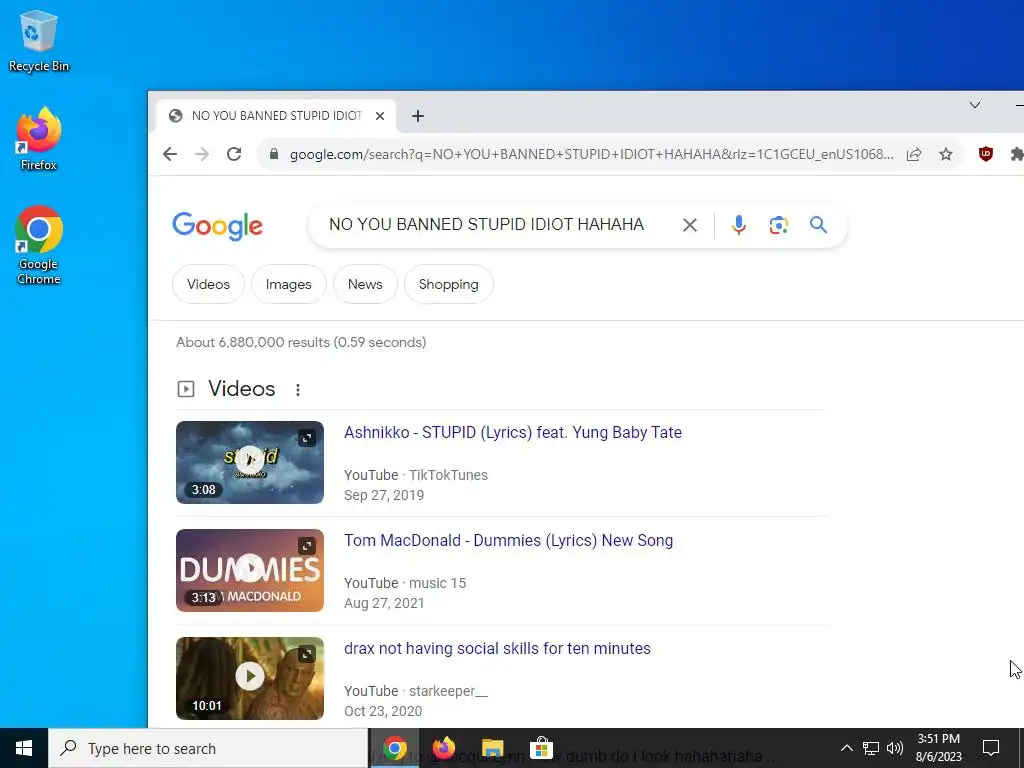1024x768 pixels.
Task: Expand the Ashnikko STUPID thumbnail preview icon
Action: click(307, 438)
